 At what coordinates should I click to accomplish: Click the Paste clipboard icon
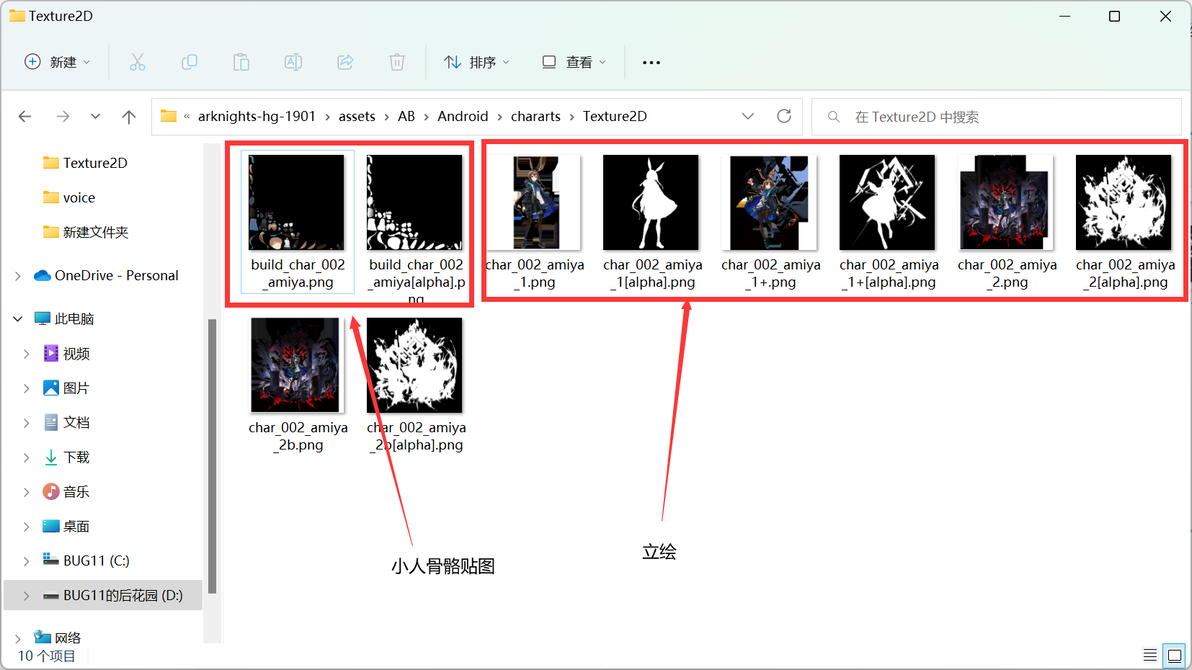pyautogui.click(x=241, y=62)
